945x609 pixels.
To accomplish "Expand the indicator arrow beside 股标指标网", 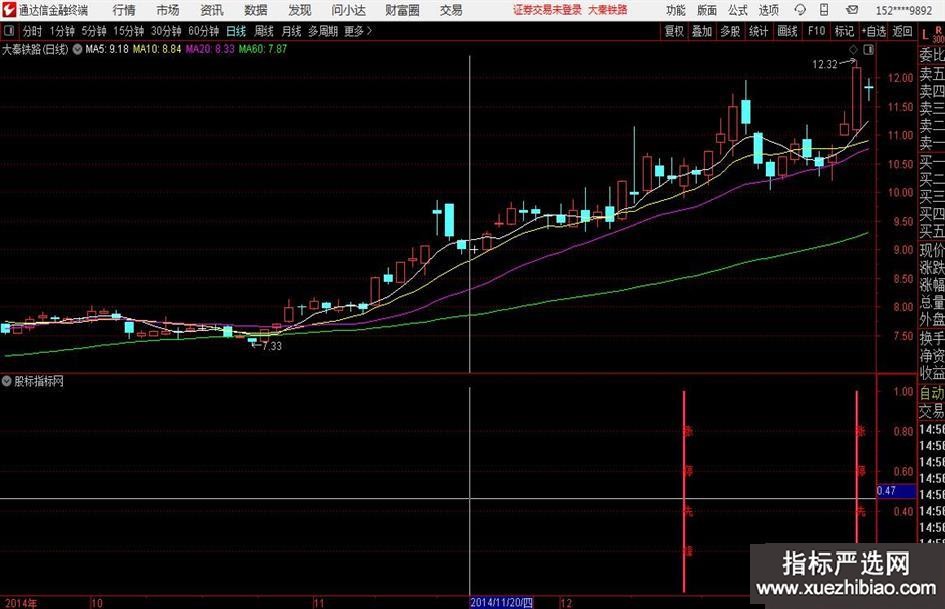I will click(7, 381).
